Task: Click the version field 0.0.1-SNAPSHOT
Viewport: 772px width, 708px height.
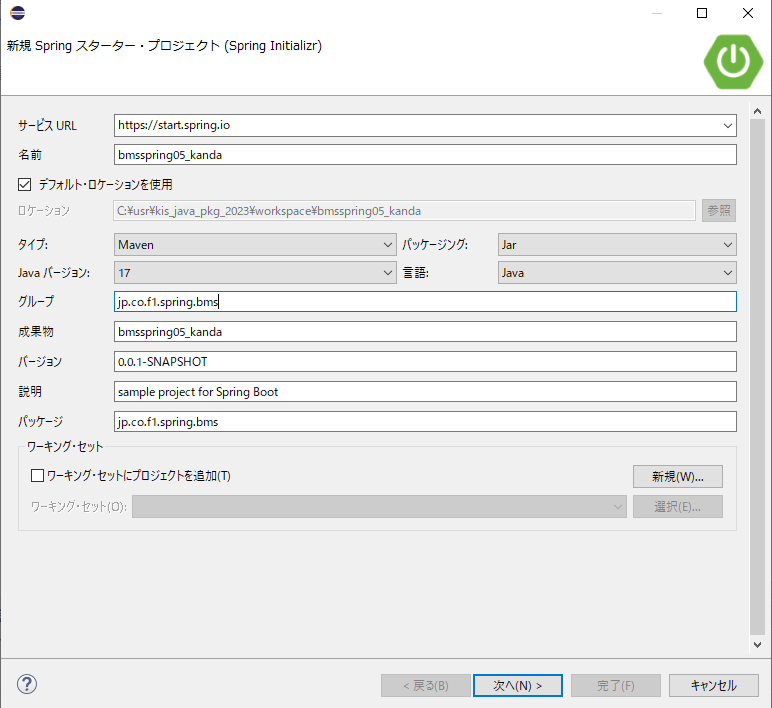Action: (x=425, y=362)
